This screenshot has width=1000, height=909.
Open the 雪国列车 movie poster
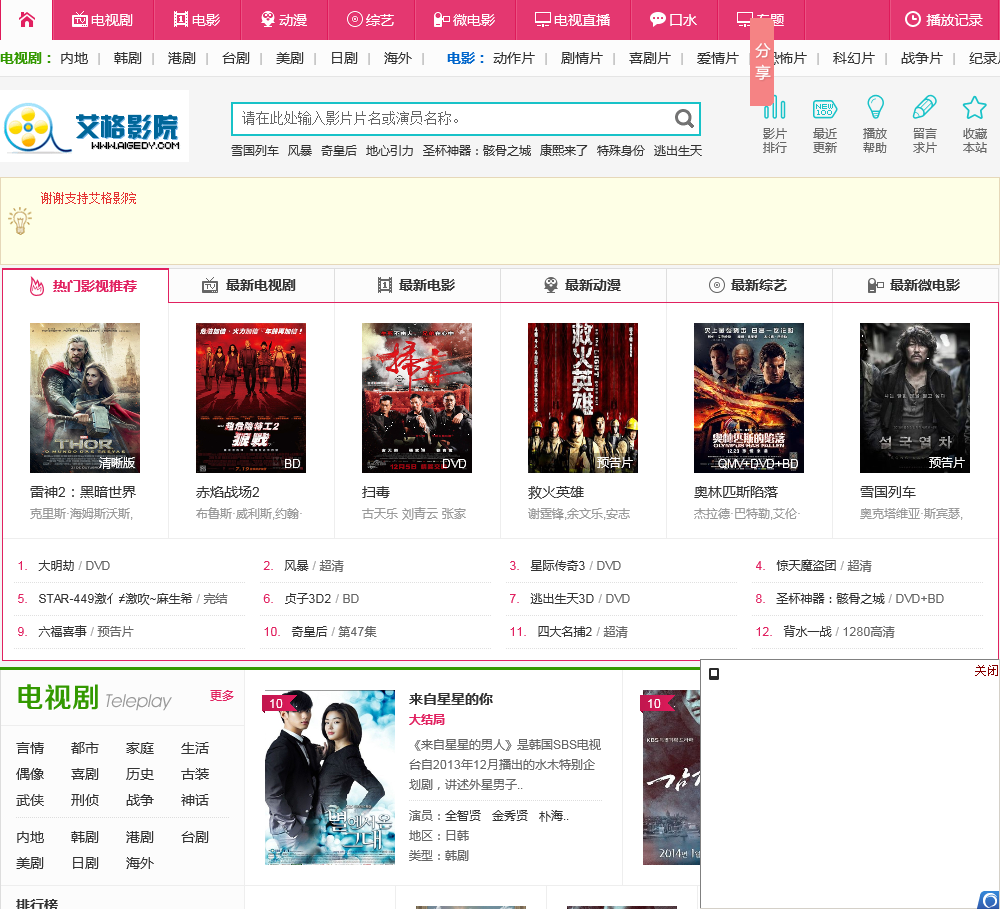915,397
